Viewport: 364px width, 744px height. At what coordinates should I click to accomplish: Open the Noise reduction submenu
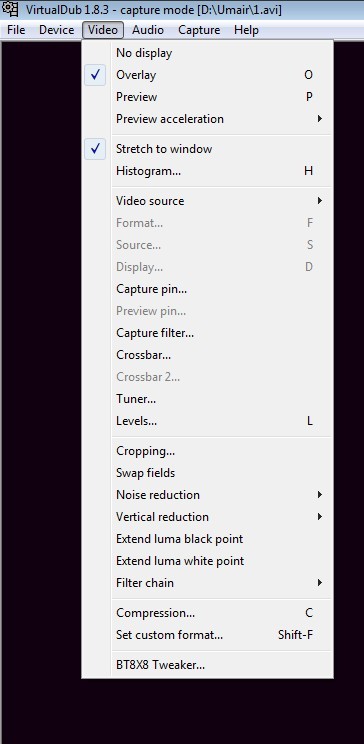pos(207,495)
